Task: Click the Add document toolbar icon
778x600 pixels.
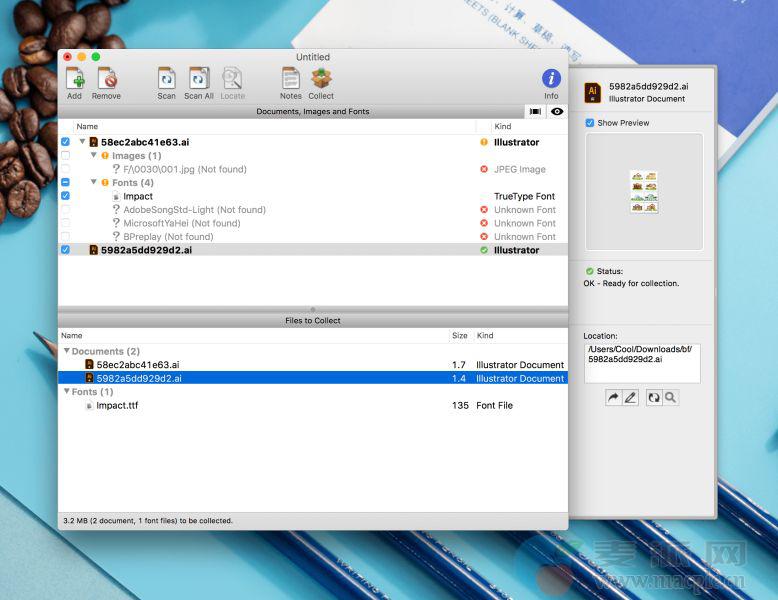Action: [74, 79]
